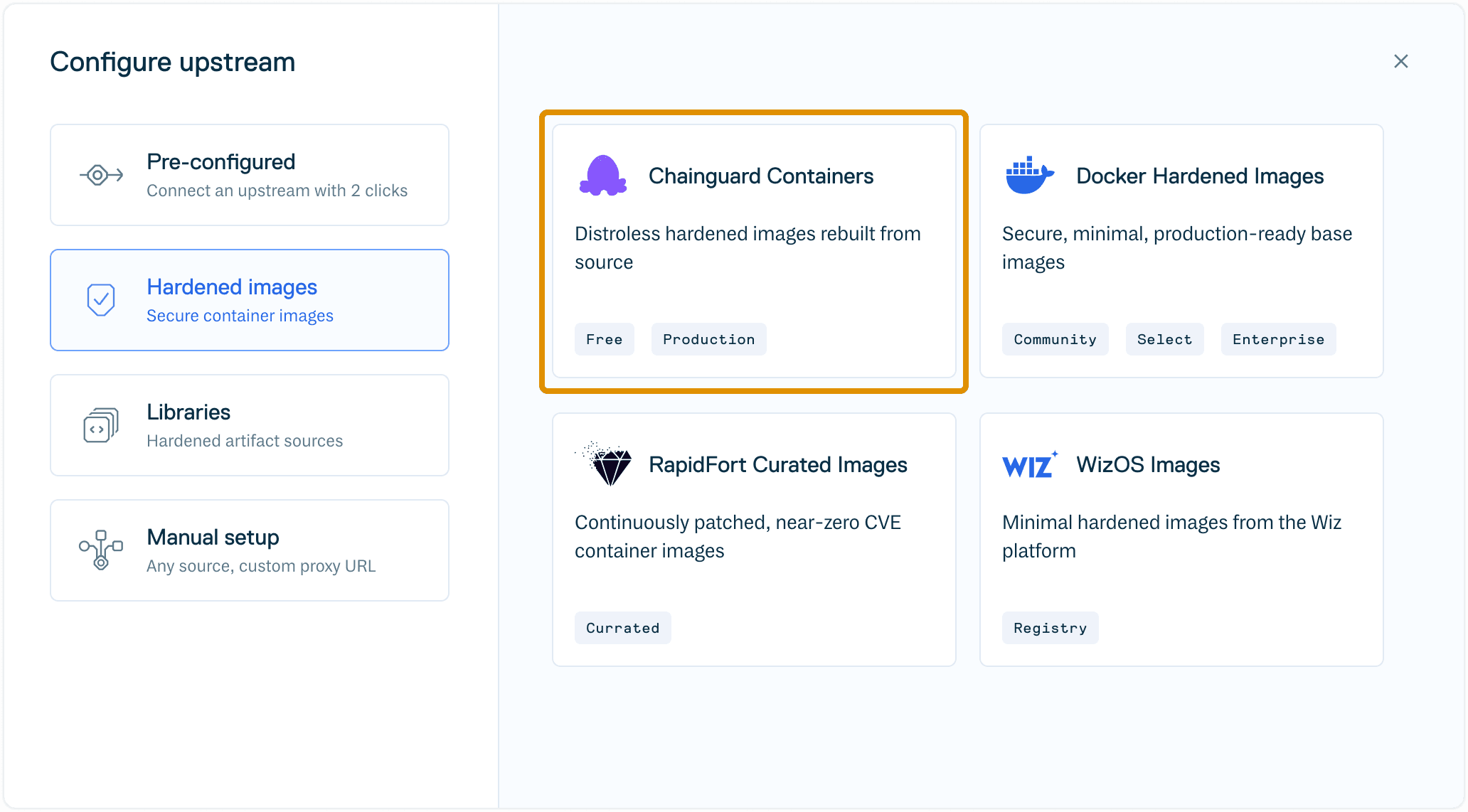Click the Pre-configured upstream connector icon

[x=101, y=175]
